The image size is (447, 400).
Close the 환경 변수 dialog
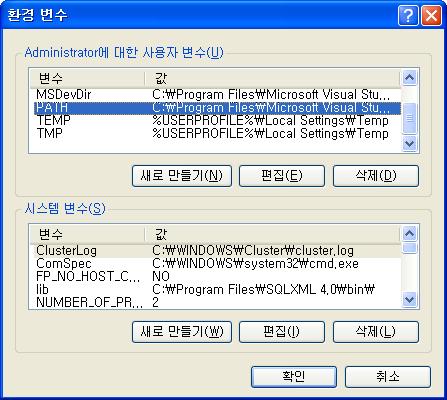tap(431, 15)
